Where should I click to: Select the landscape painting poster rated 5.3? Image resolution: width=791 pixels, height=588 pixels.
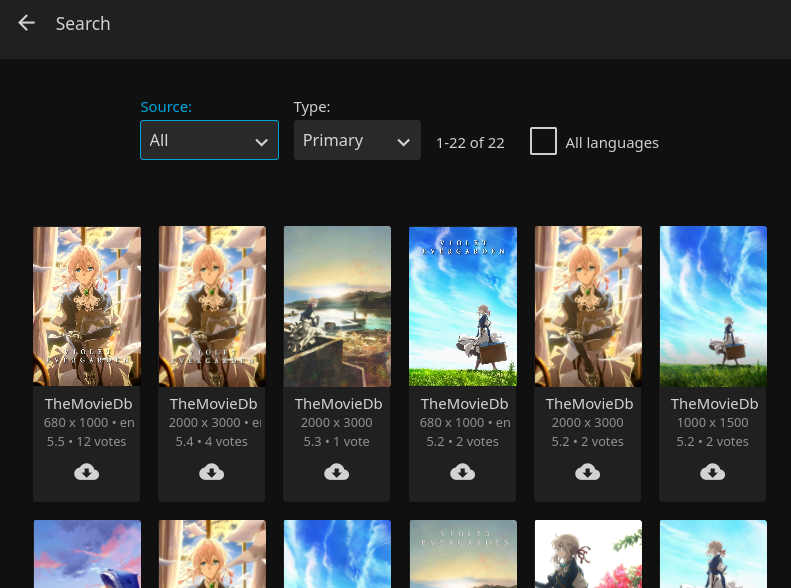coord(337,306)
